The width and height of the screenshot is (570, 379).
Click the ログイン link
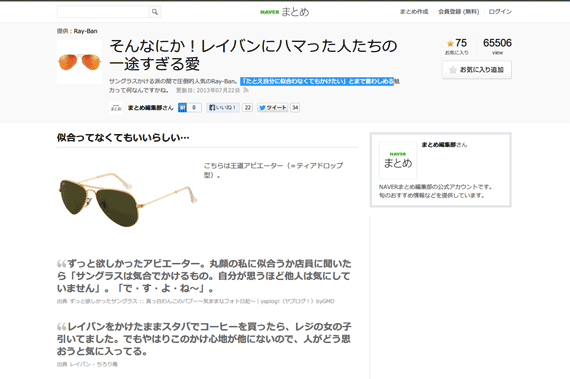[500, 12]
